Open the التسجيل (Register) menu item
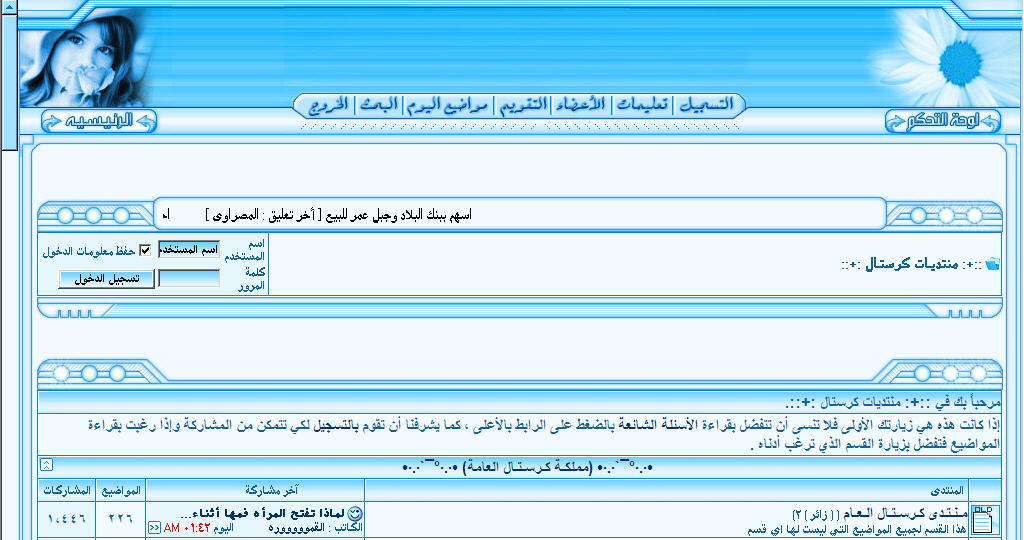Screen dimensions: 1024x540 pos(707,104)
